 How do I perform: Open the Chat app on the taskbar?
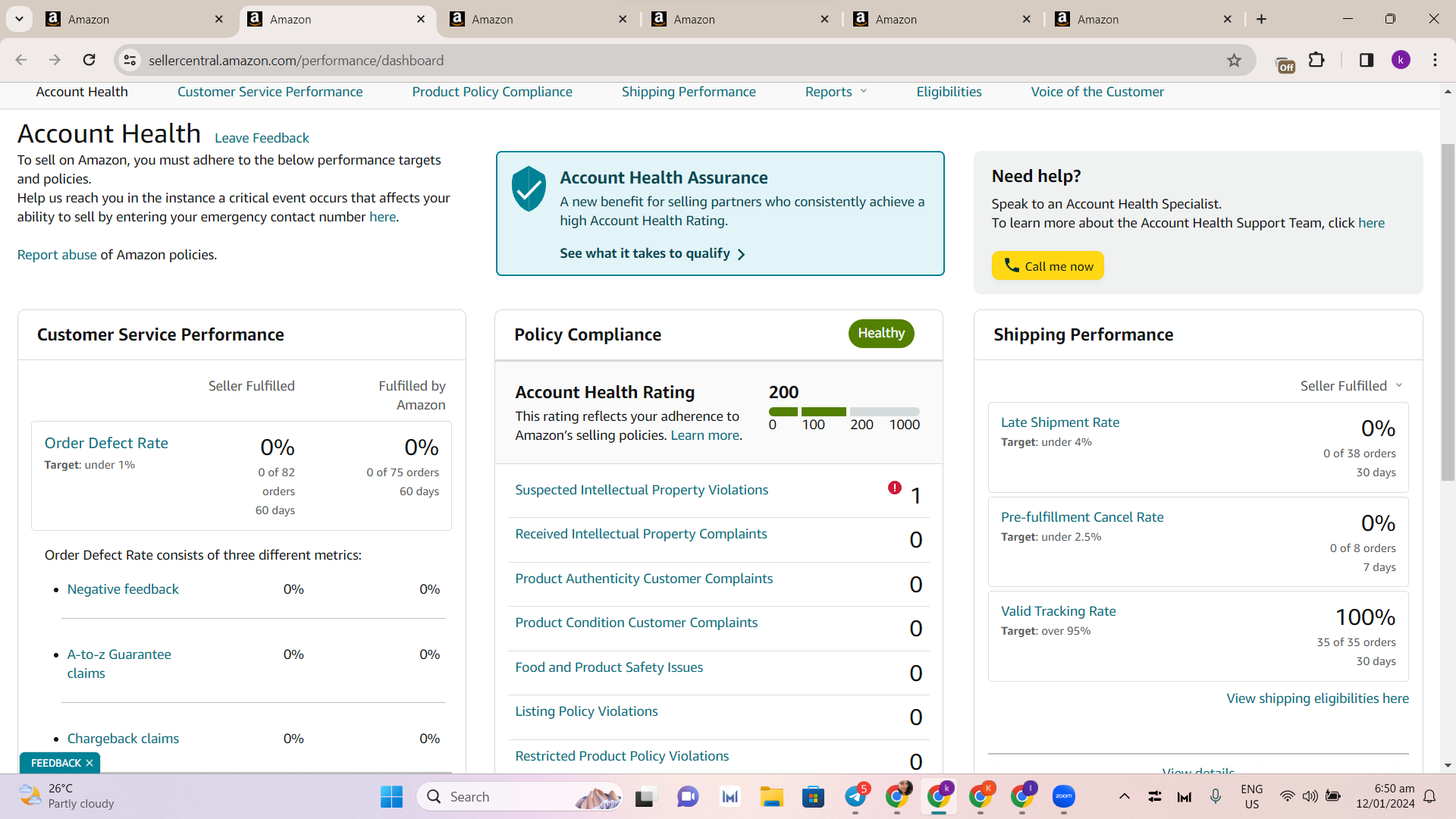click(x=688, y=796)
